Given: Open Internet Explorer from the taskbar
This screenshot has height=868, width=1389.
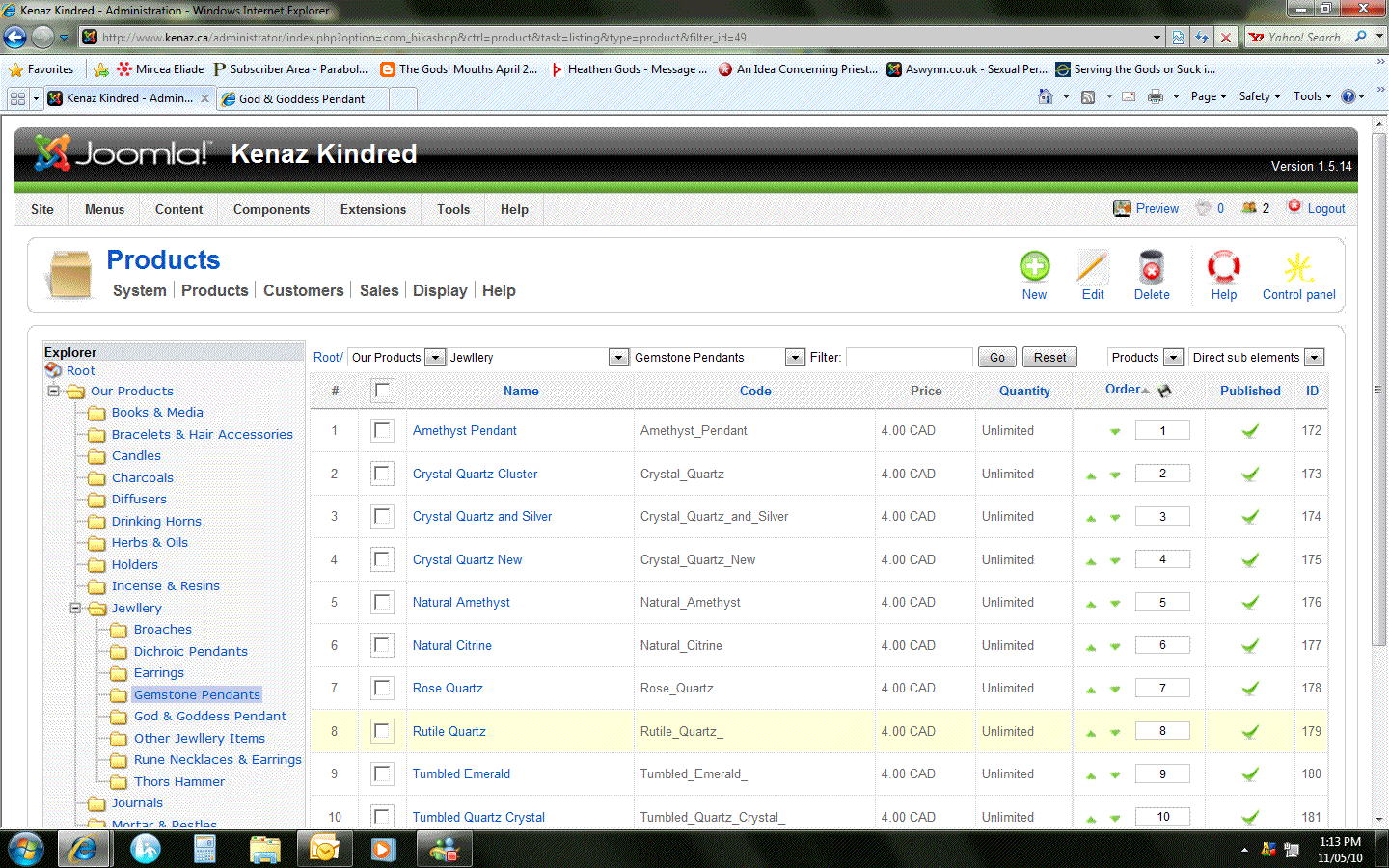Looking at the screenshot, I should point(83,849).
